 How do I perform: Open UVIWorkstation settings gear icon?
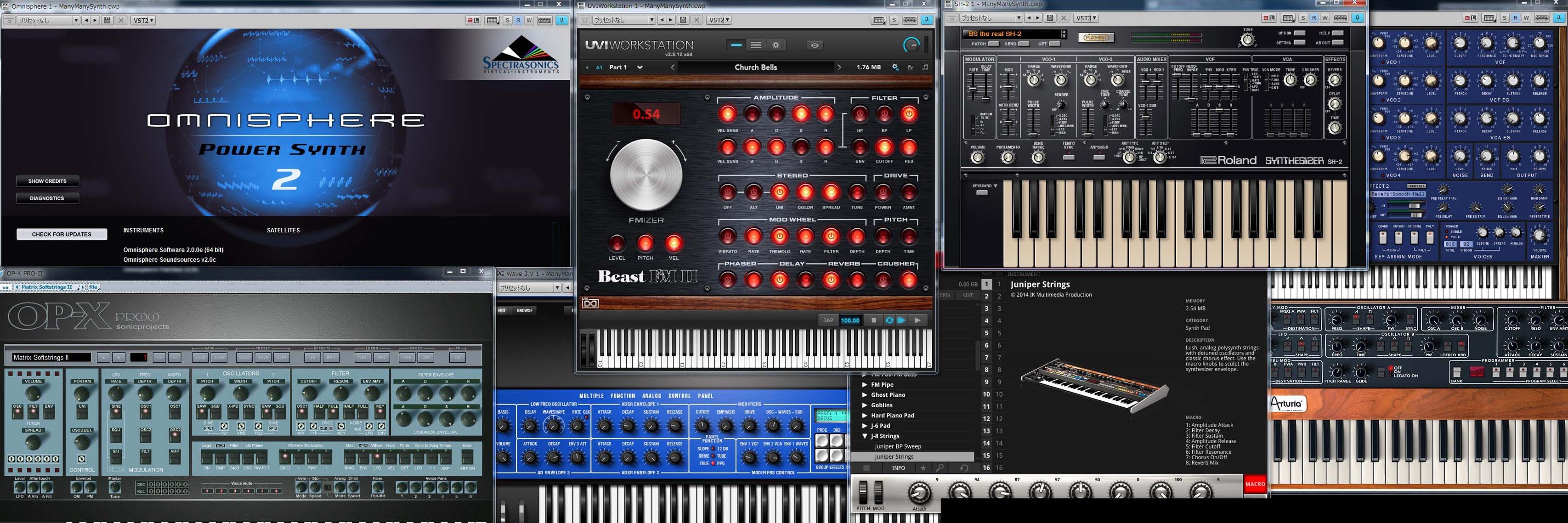tap(776, 45)
